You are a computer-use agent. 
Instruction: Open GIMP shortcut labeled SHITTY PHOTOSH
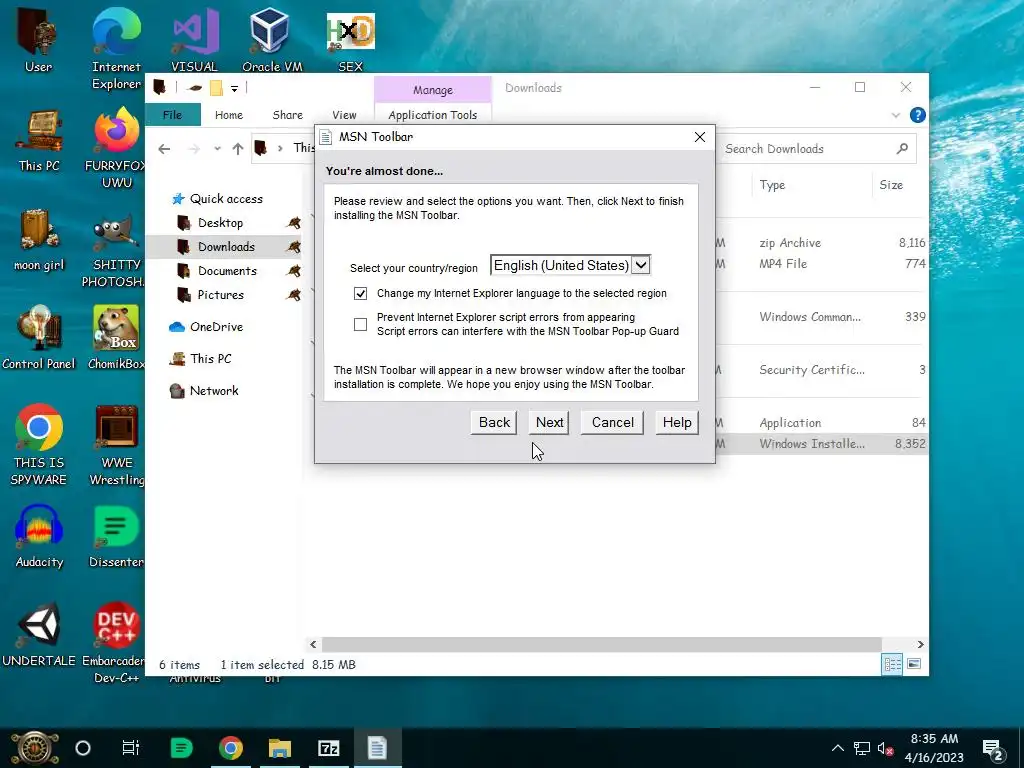116,251
